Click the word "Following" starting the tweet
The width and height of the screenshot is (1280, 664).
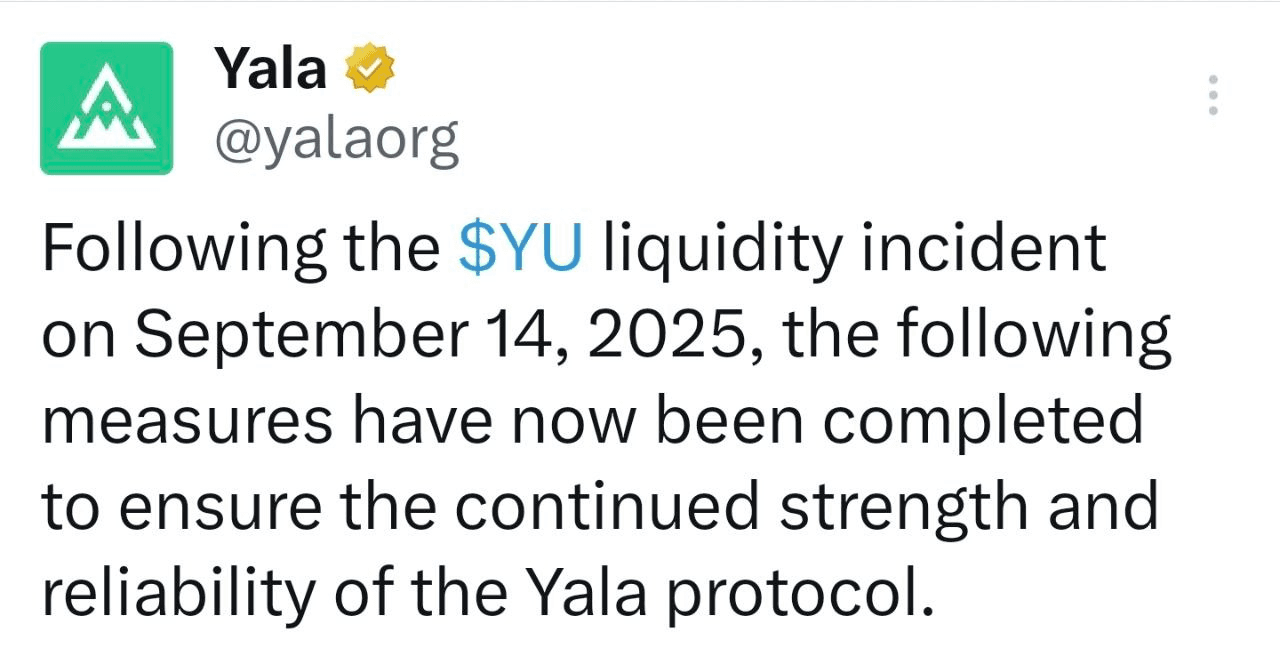pyautogui.click(x=184, y=252)
